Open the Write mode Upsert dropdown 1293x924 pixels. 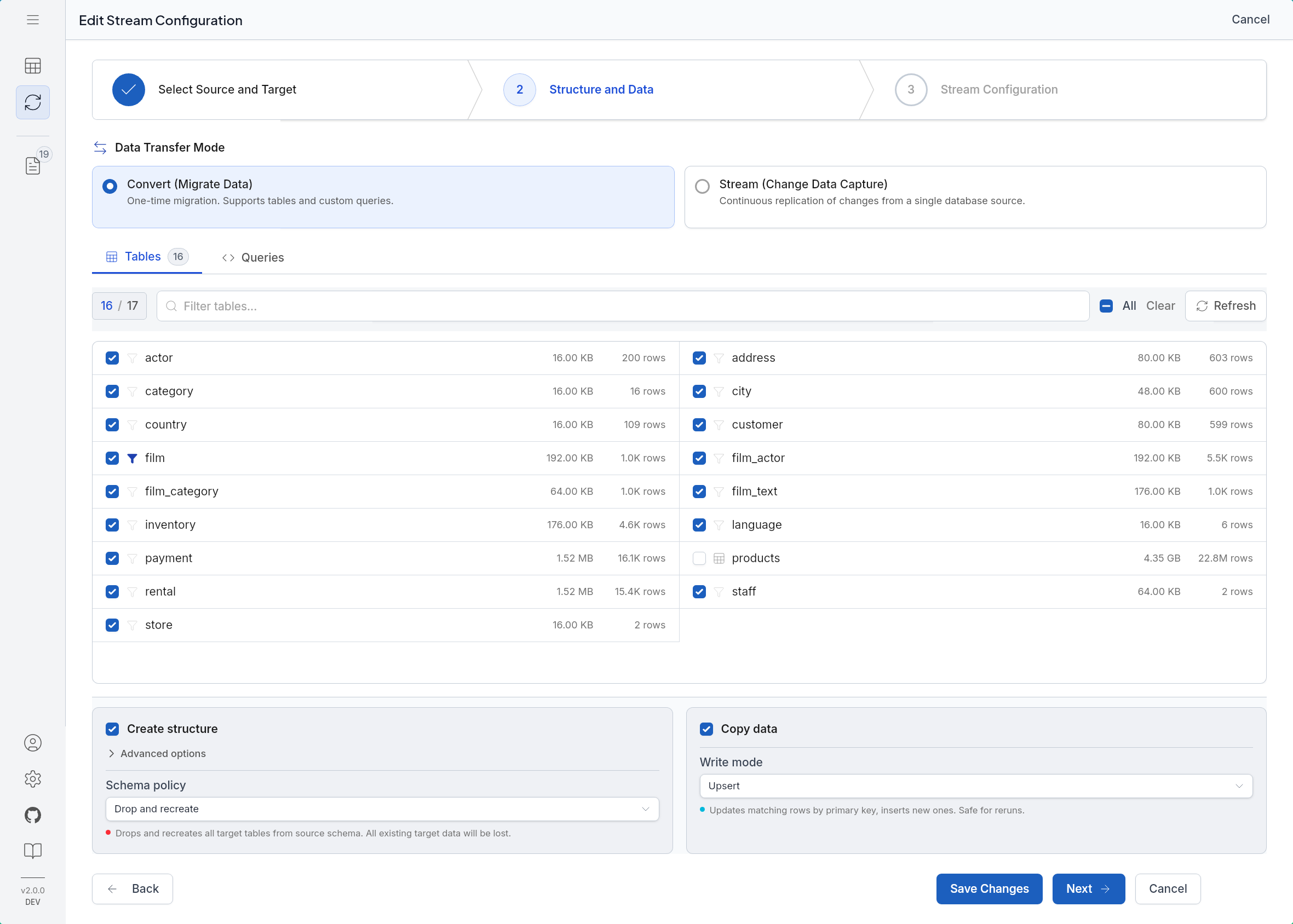[976, 786]
